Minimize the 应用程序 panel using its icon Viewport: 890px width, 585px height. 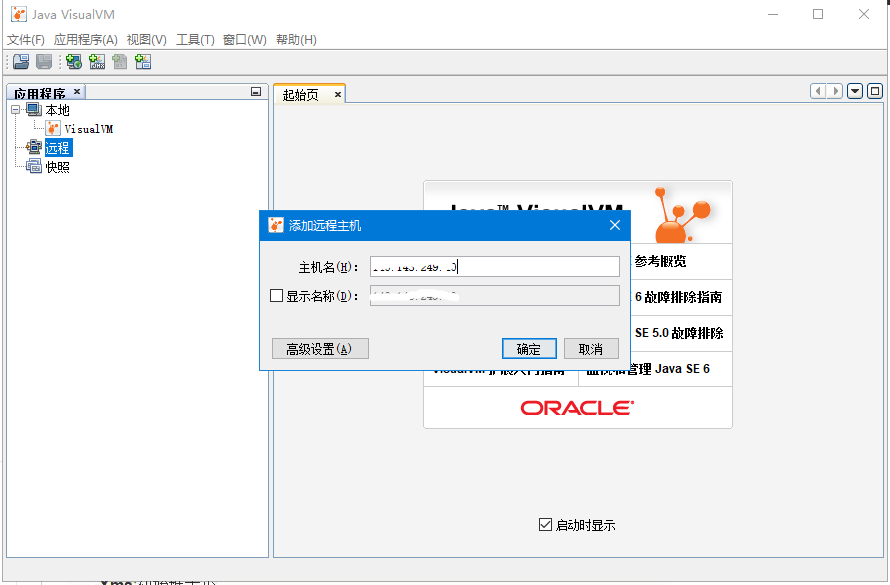tap(256, 92)
